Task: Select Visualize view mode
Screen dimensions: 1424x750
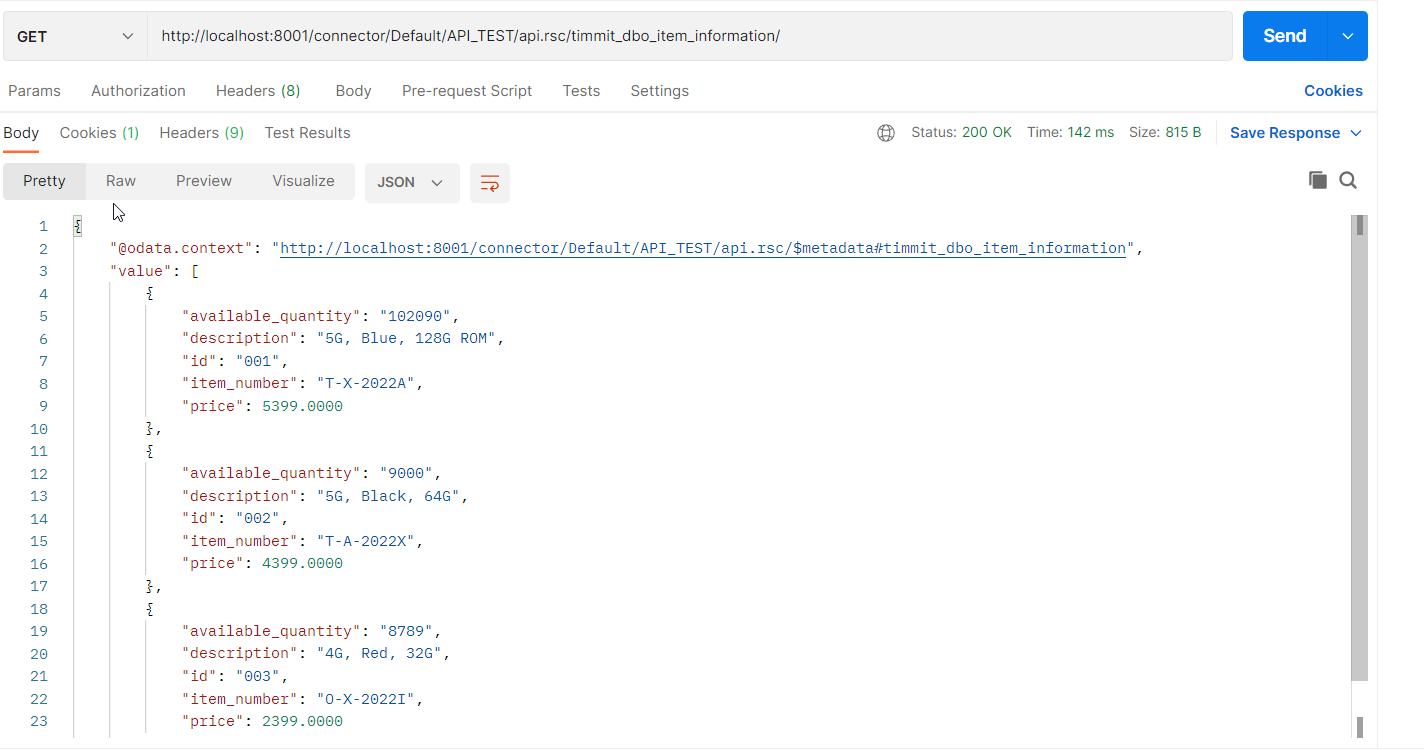Action: point(303,182)
